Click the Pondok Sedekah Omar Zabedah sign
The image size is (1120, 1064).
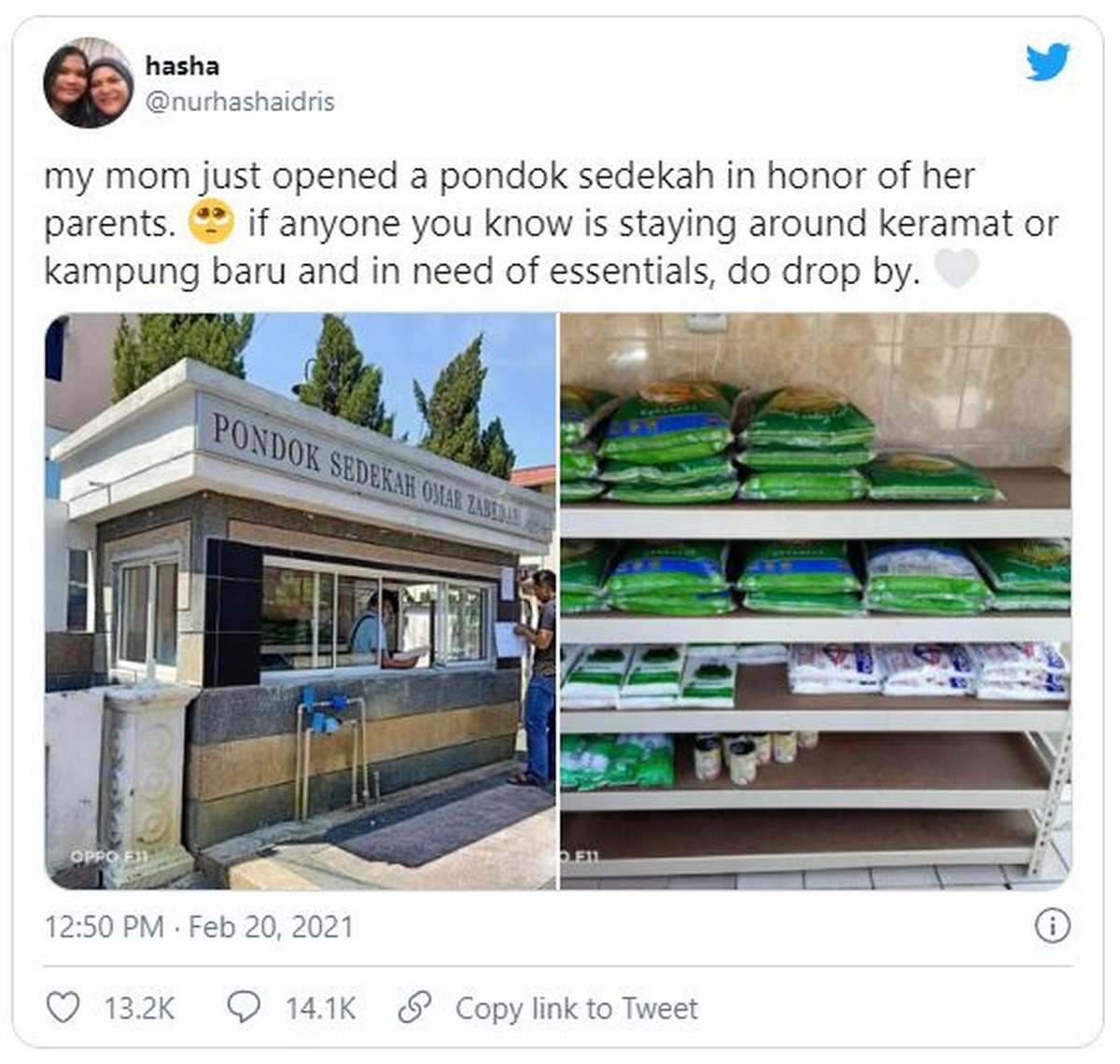pyautogui.click(x=368, y=469)
